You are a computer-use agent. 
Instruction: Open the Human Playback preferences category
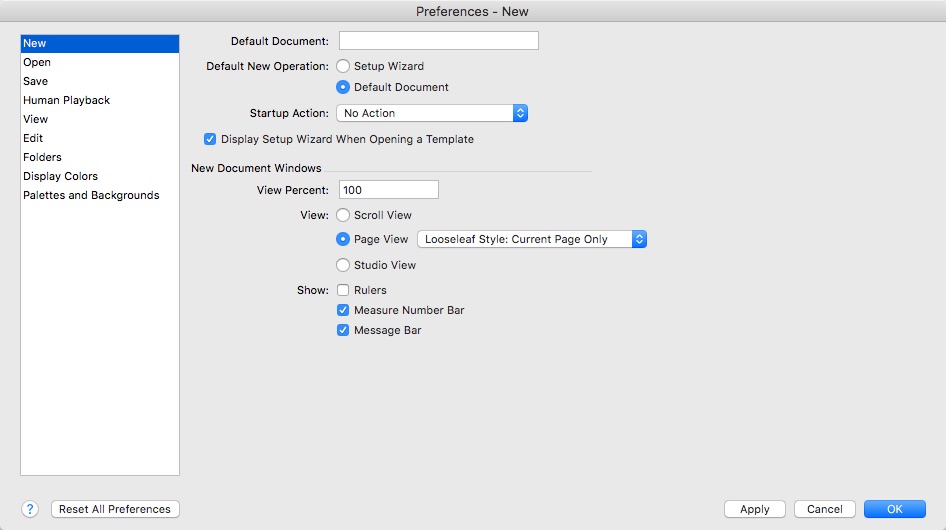67,100
